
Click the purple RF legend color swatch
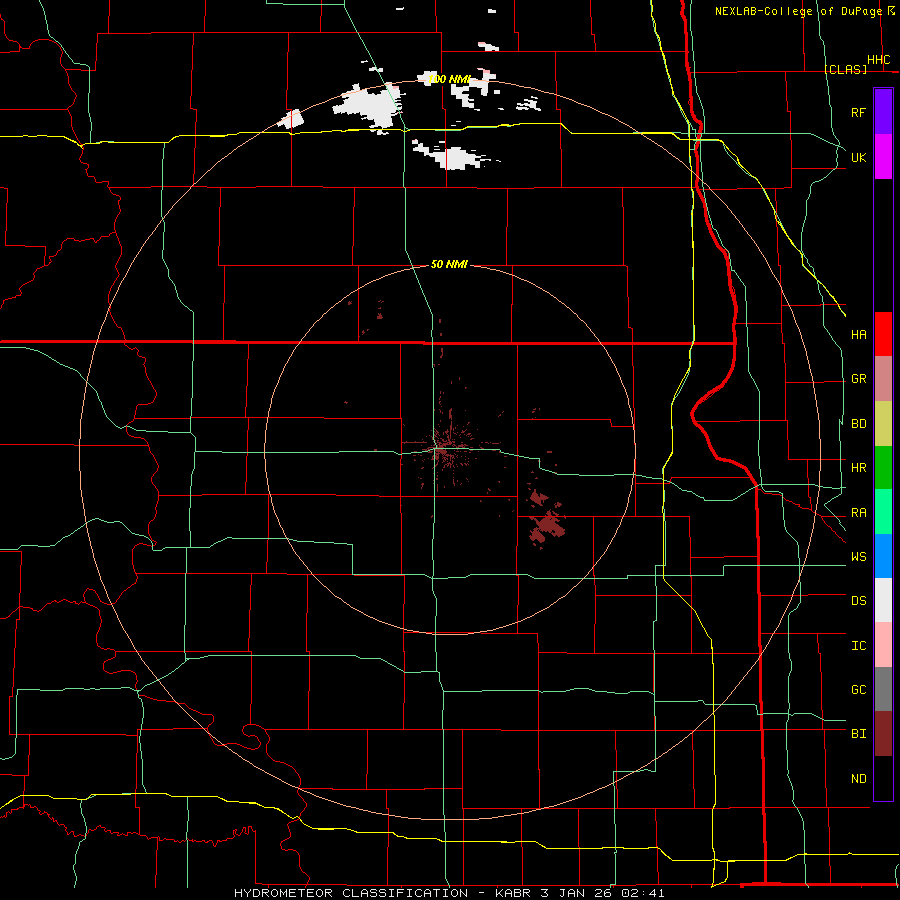(883, 112)
